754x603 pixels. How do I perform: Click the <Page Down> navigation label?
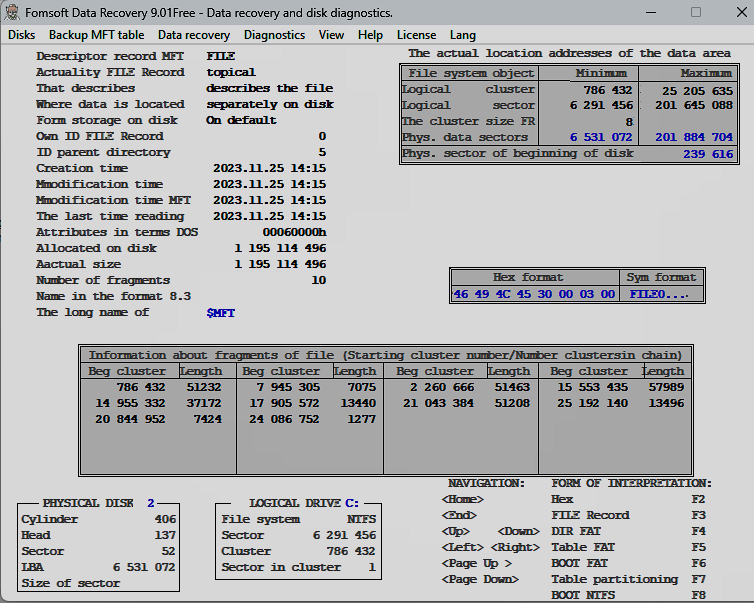[x=480, y=579]
